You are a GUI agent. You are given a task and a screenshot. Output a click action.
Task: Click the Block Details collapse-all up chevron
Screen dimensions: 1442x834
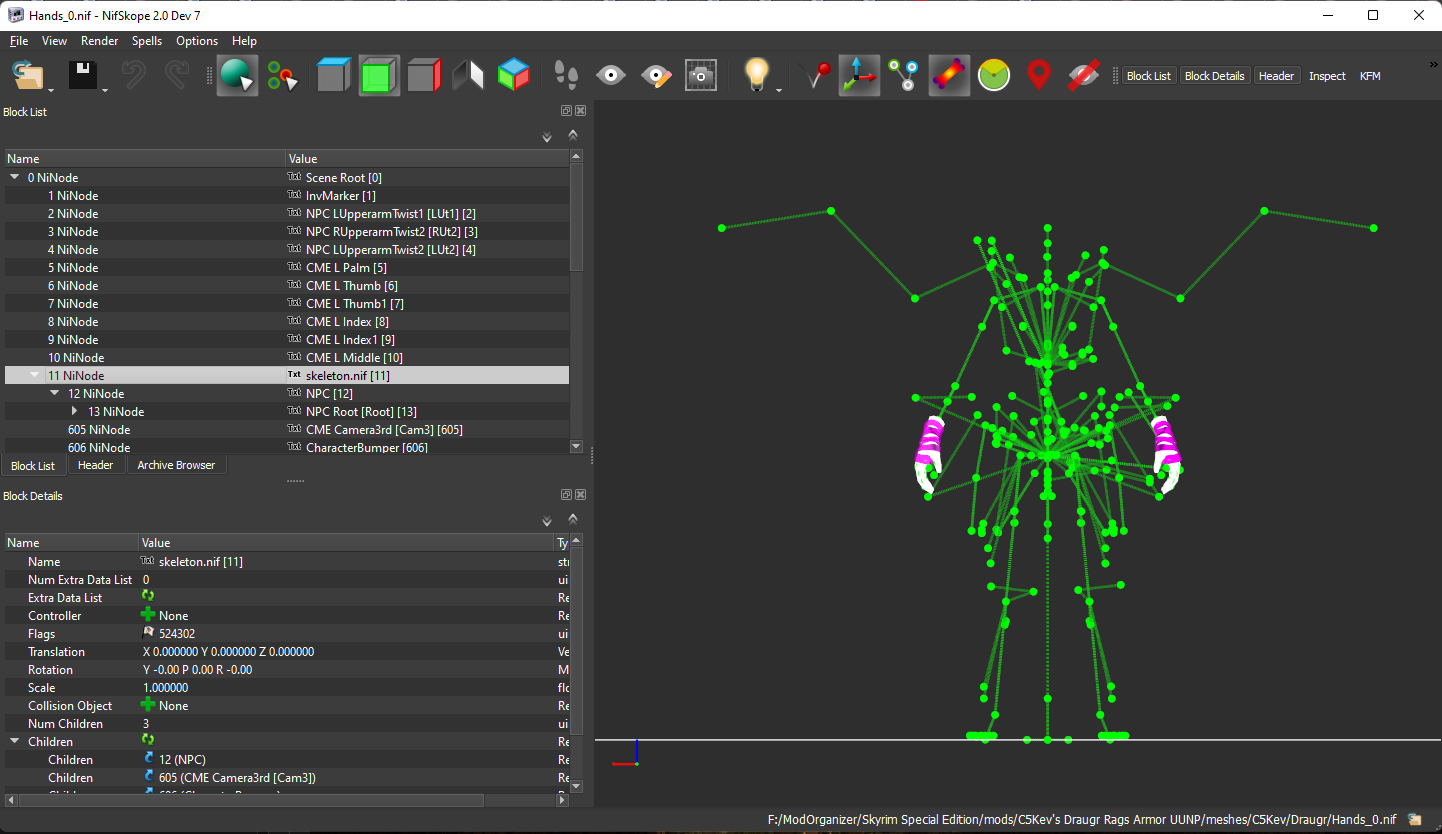[x=573, y=518]
